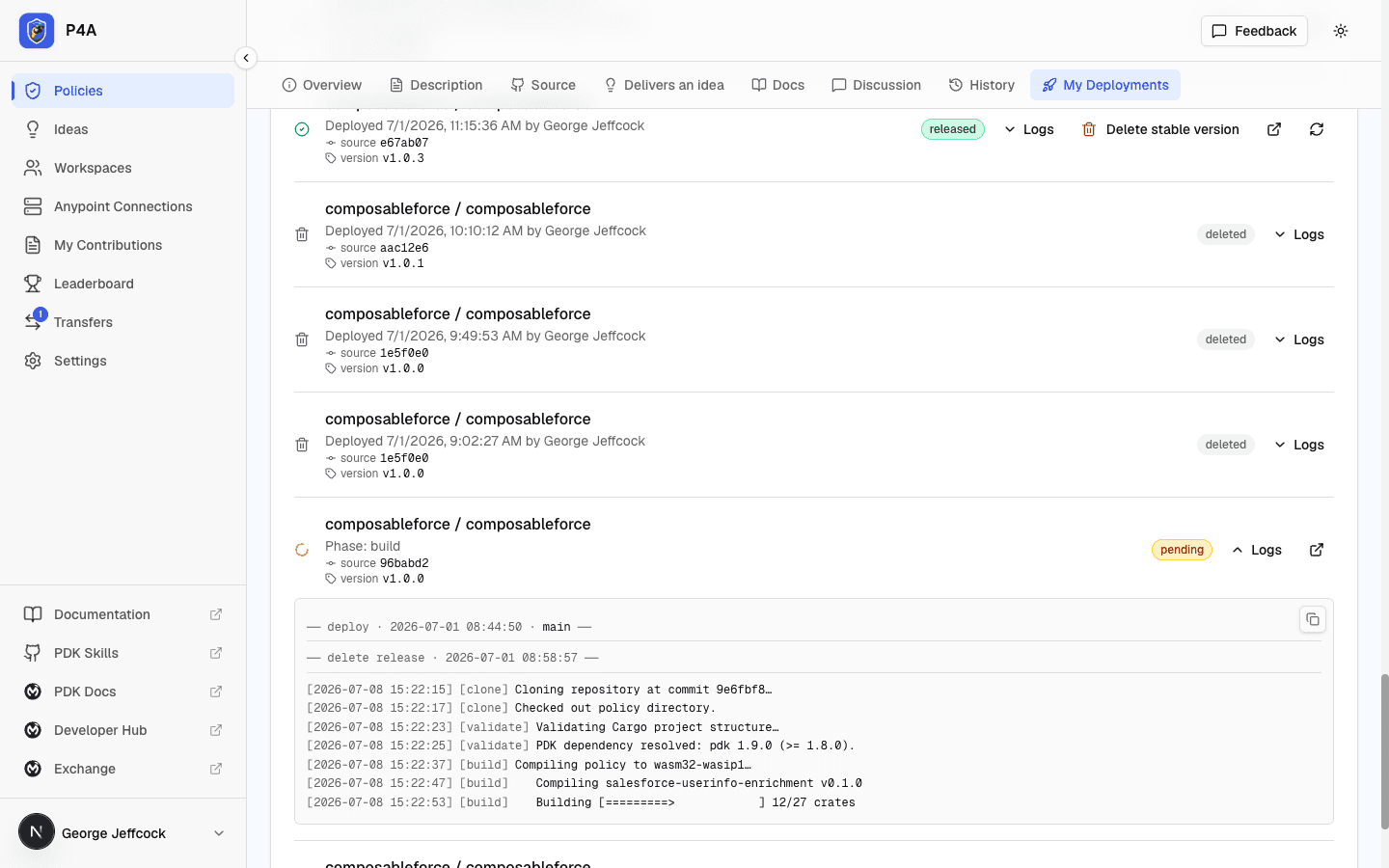1389x868 pixels.
Task: Click deploy main log header line
Action: (x=449, y=627)
